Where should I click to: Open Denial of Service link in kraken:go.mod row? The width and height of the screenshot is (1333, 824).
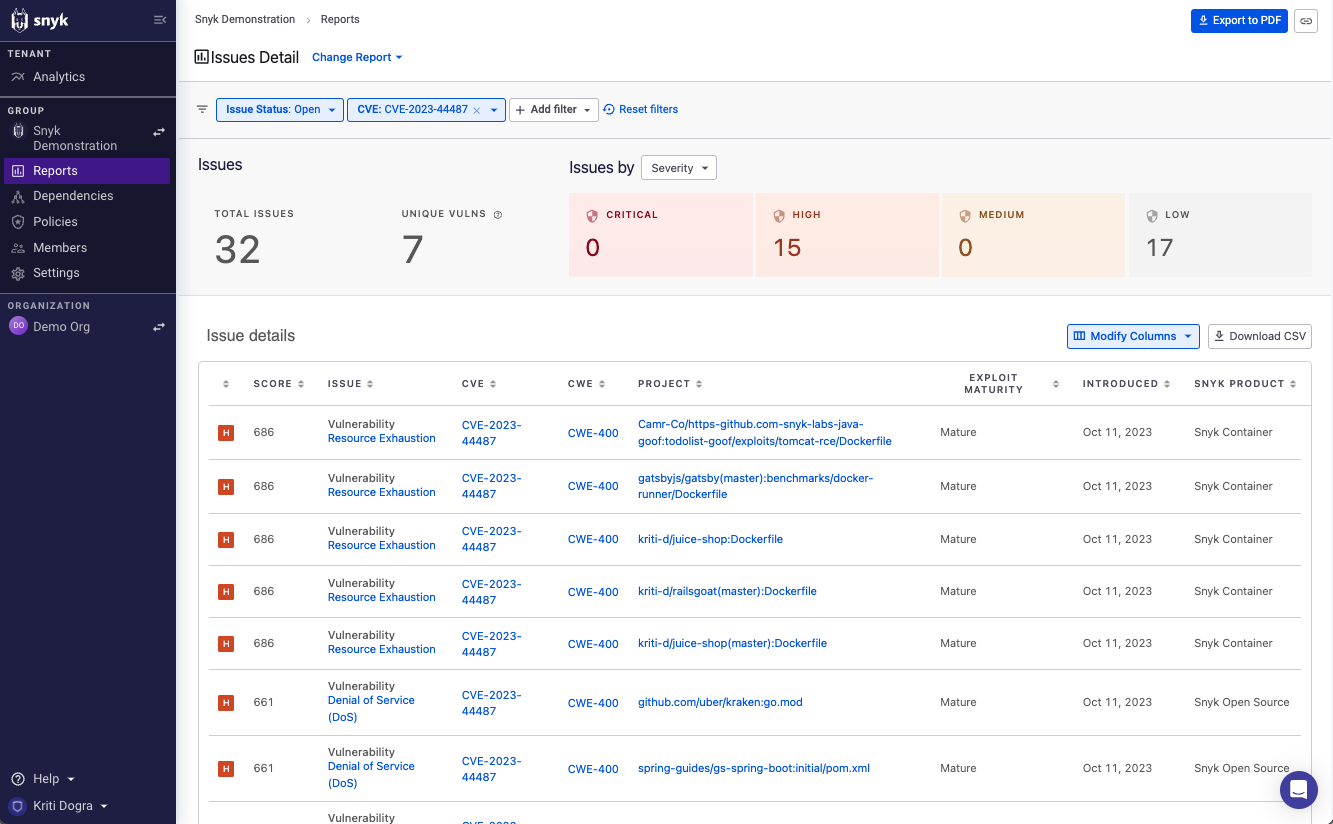[371, 708]
